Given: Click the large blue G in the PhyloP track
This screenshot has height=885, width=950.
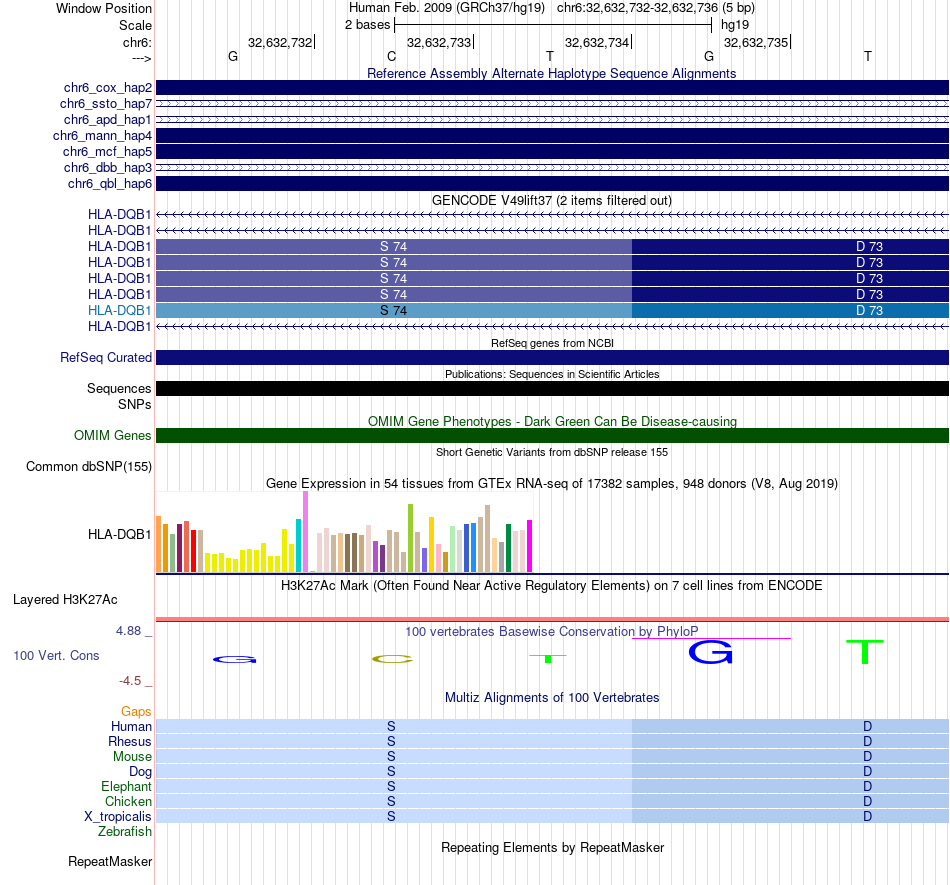Looking at the screenshot, I should click(x=711, y=652).
